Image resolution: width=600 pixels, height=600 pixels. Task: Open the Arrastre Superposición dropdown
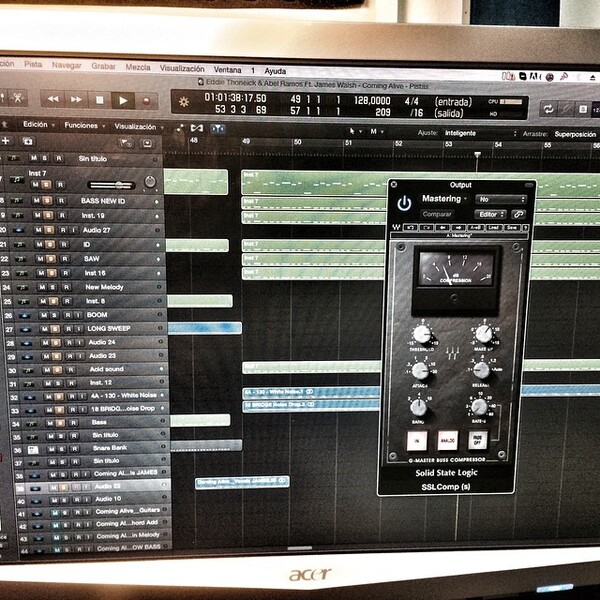click(x=575, y=134)
